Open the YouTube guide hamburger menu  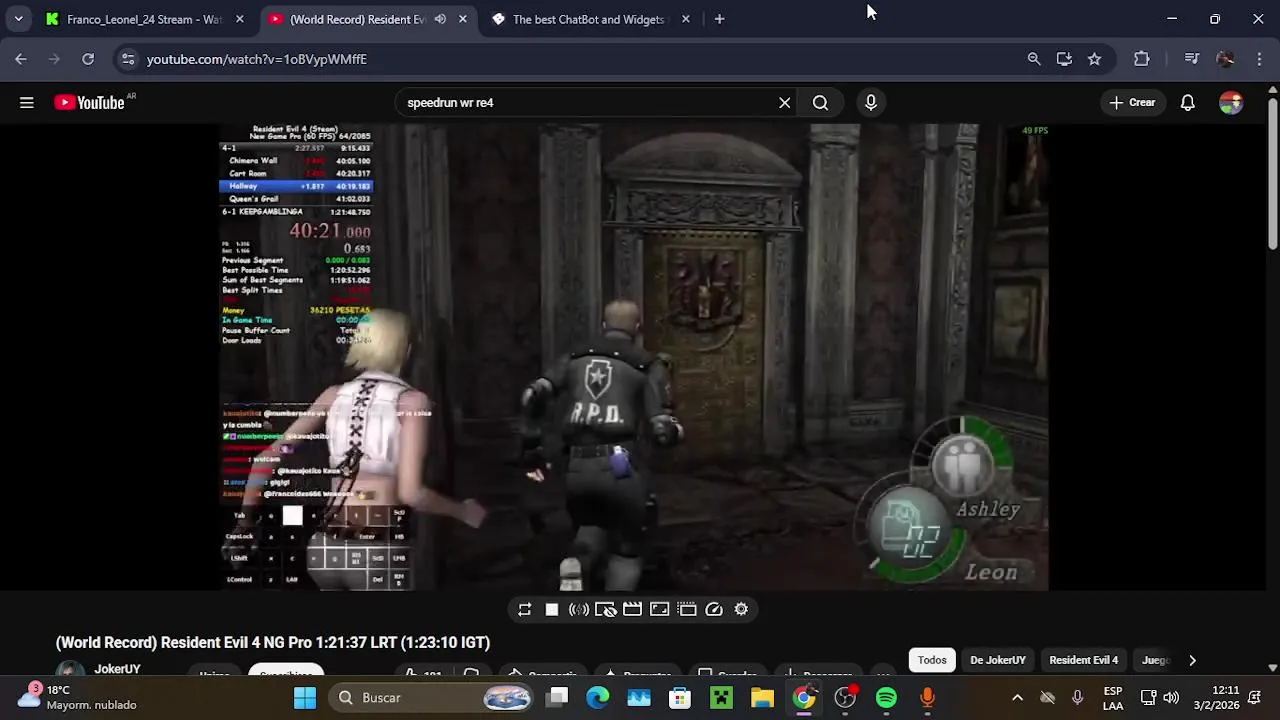[x=27, y=102]
